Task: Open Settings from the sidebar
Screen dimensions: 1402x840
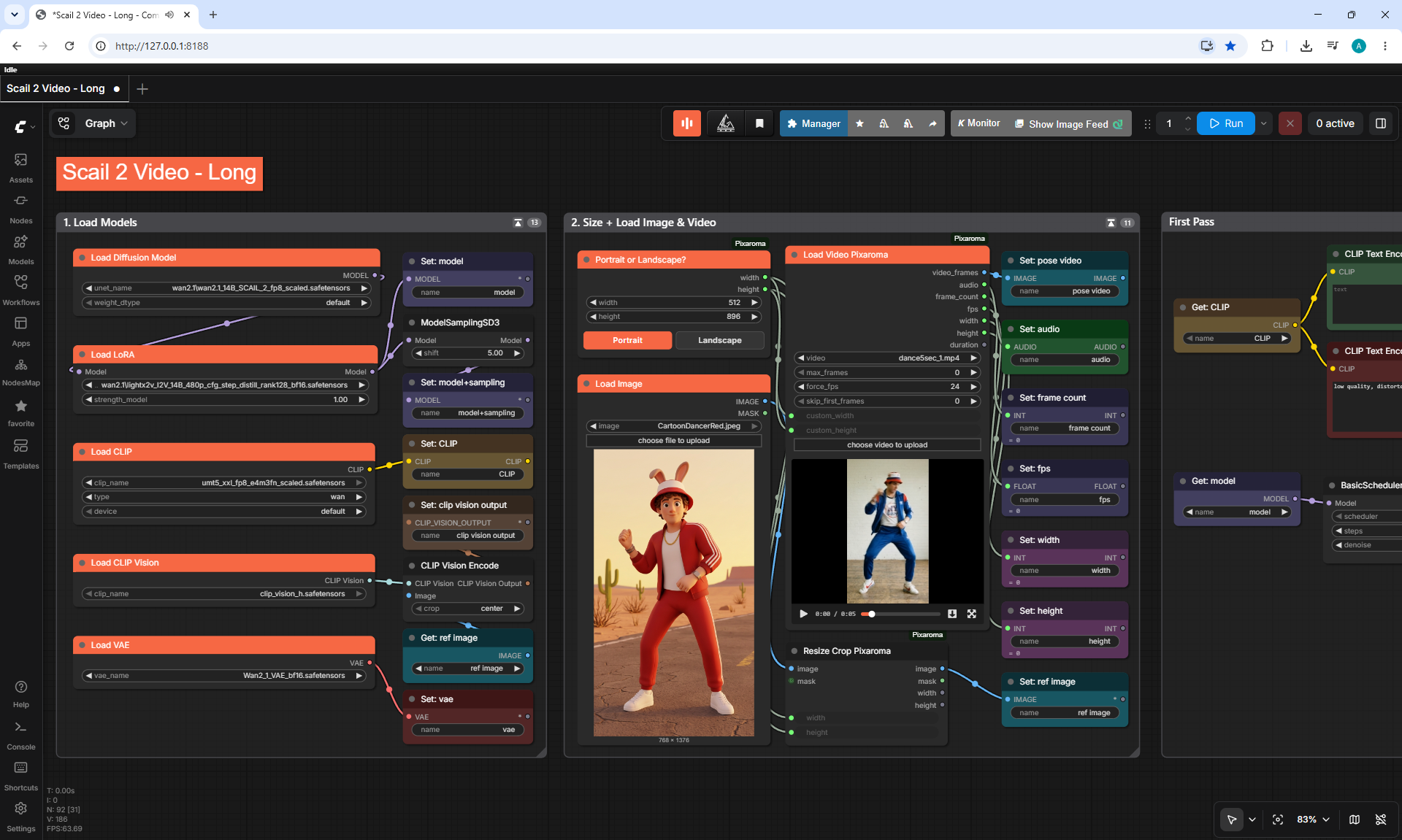Action: [x=21, y=817]
